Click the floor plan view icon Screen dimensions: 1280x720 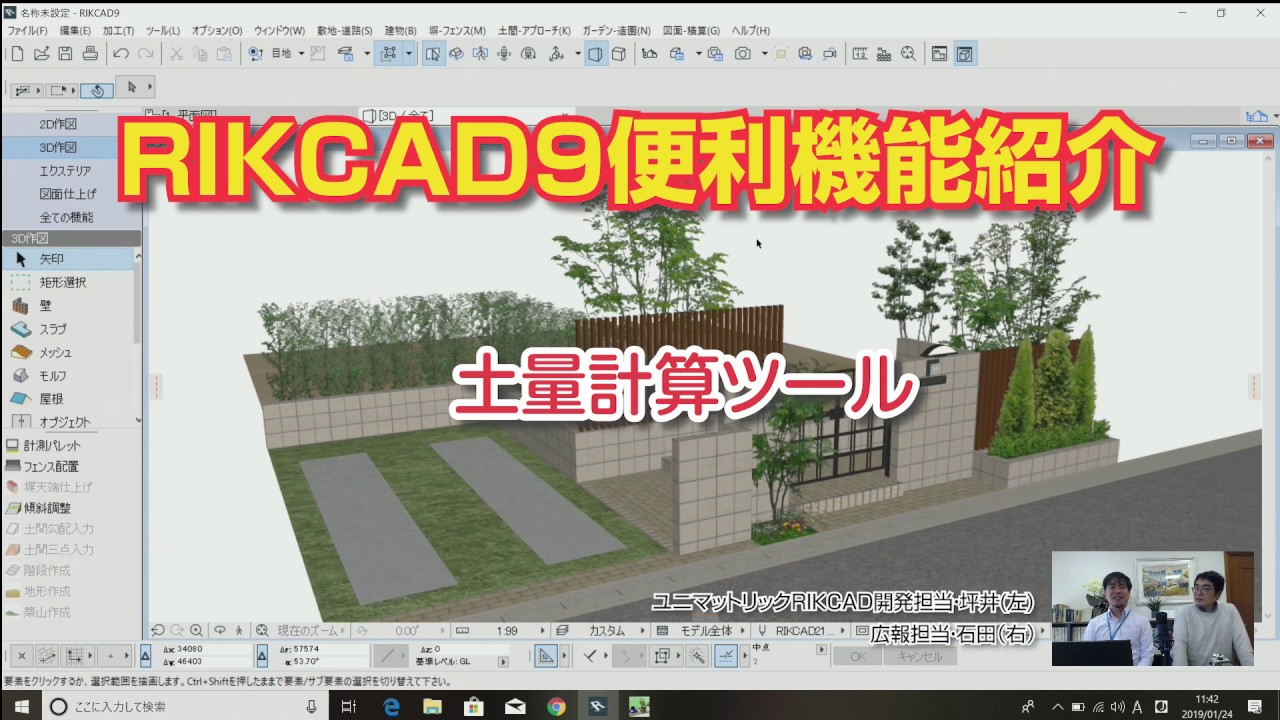(432, 54)
